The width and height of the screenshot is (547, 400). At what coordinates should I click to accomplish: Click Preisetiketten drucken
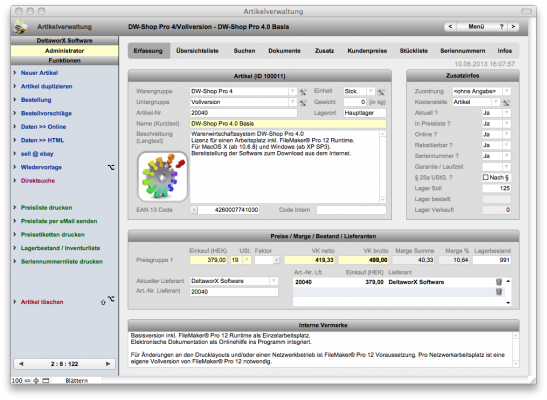52,235
